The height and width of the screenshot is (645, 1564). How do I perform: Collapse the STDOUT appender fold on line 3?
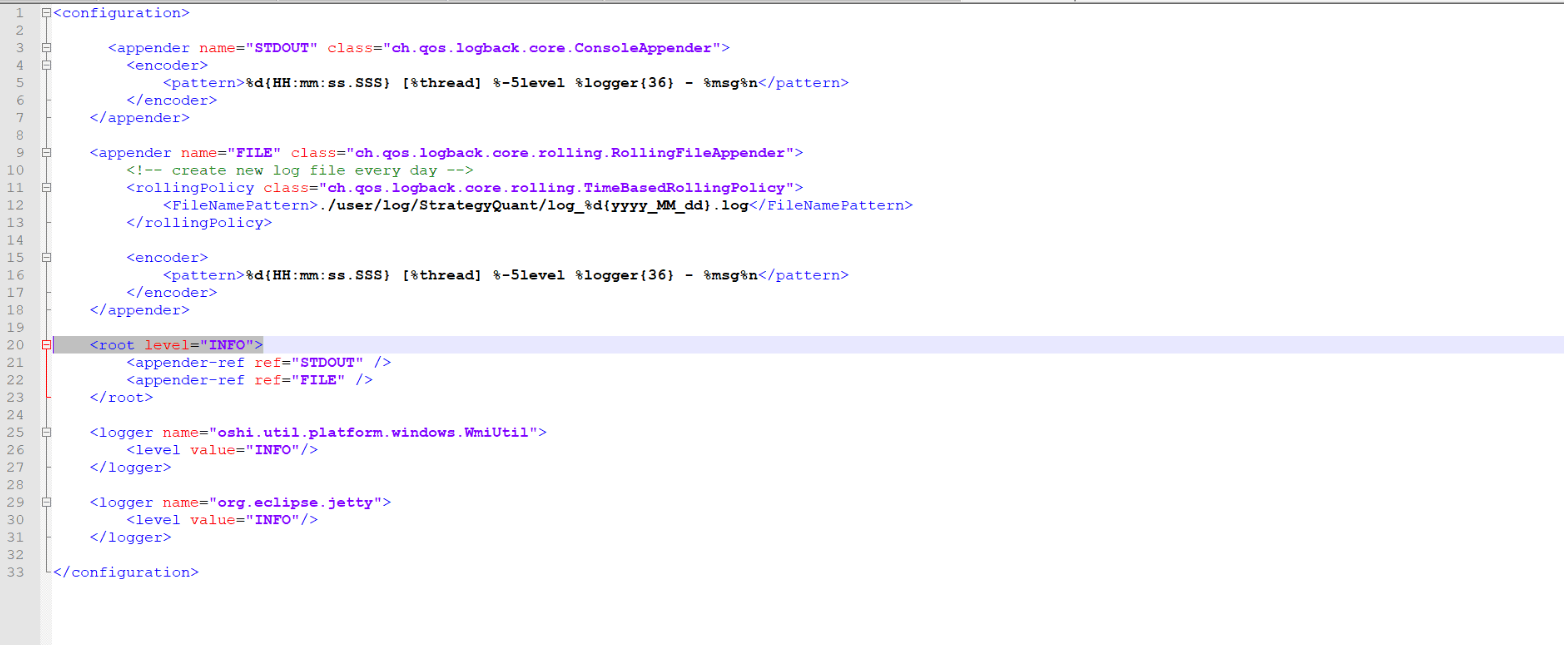pyautogui.click(x=46, y=48)
